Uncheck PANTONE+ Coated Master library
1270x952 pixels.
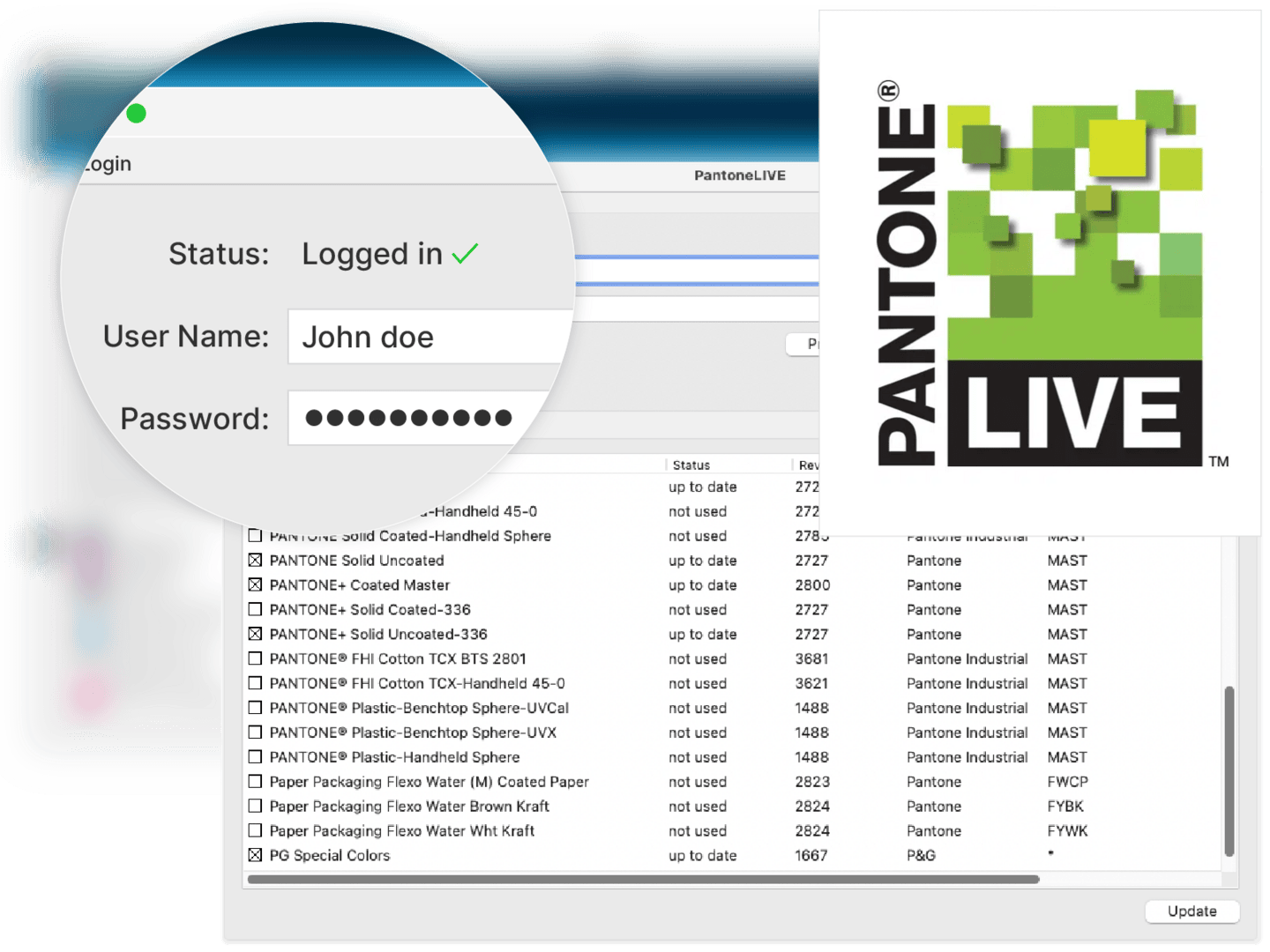pos(255,584)
